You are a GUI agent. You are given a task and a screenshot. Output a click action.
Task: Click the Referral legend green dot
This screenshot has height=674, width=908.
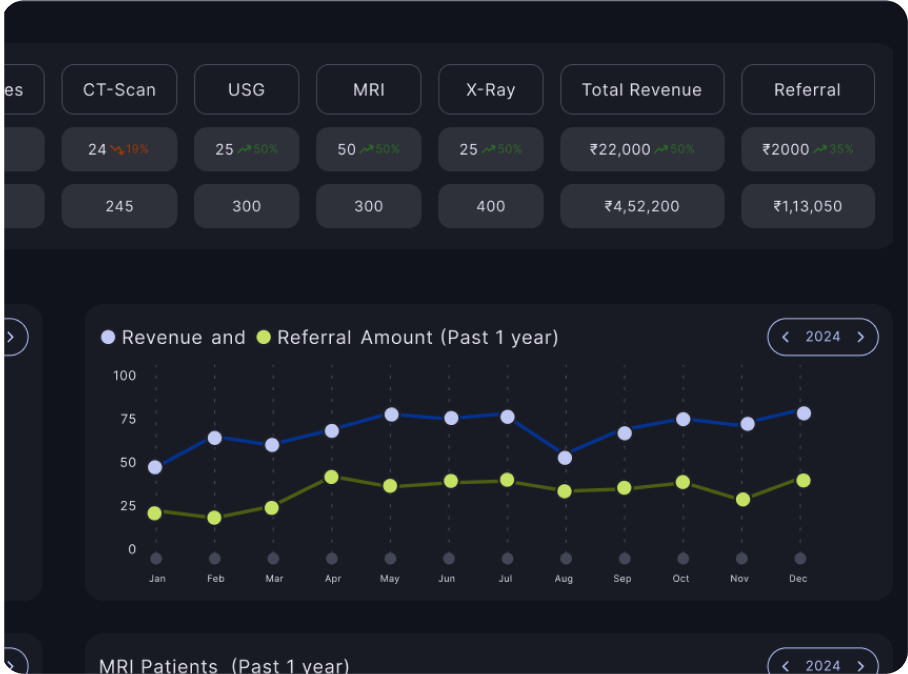tap(263, 337)
